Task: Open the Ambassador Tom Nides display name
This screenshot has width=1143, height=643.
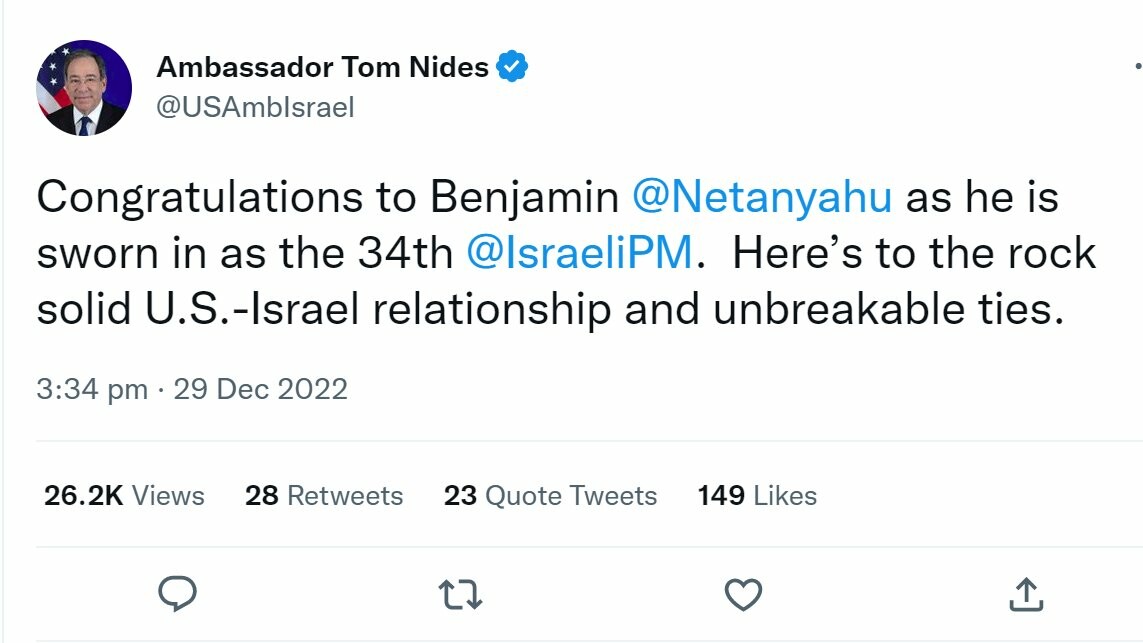Action: (x=322, y=68)
